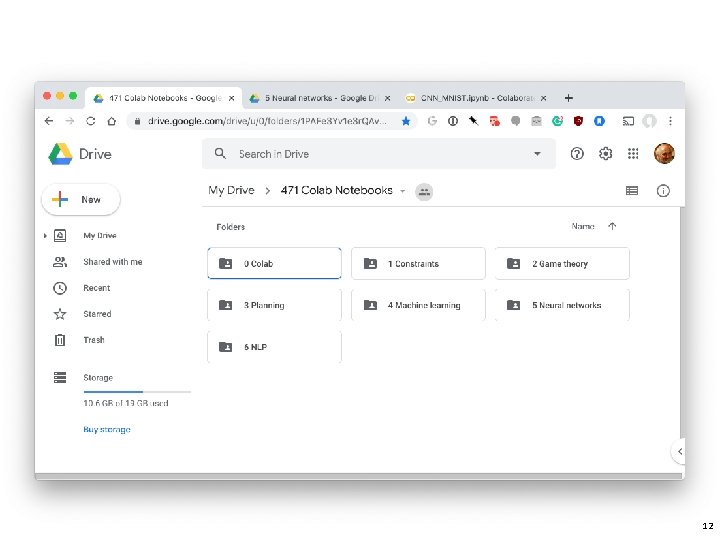Image resolution: width=720 pixels, height=540 pixels.
Task: Click the shared members icon beside folder title
Action: (424, 191)
